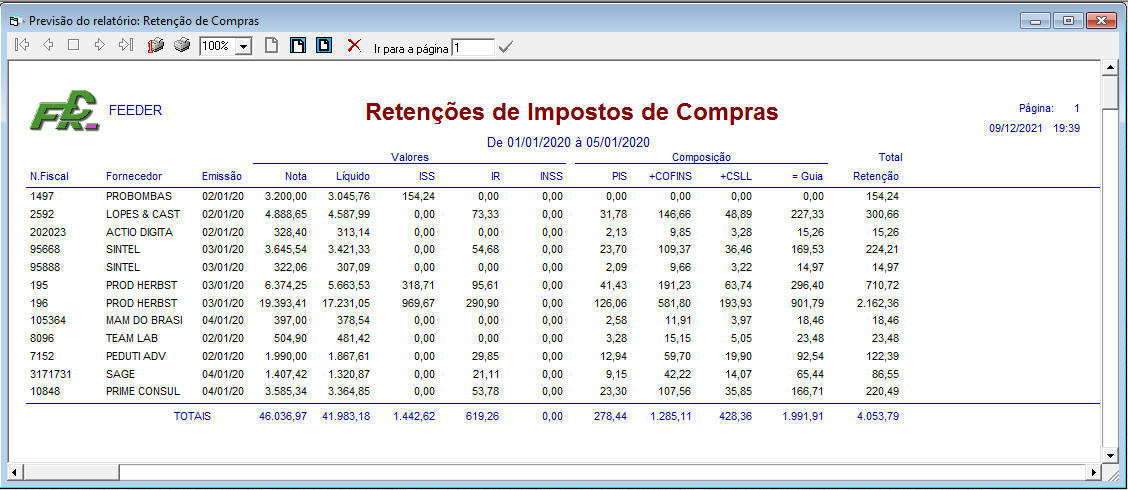The height and width of the screenshot is (490, 1128).
Task: Open printer setup icon
Action: coord(155,45)
